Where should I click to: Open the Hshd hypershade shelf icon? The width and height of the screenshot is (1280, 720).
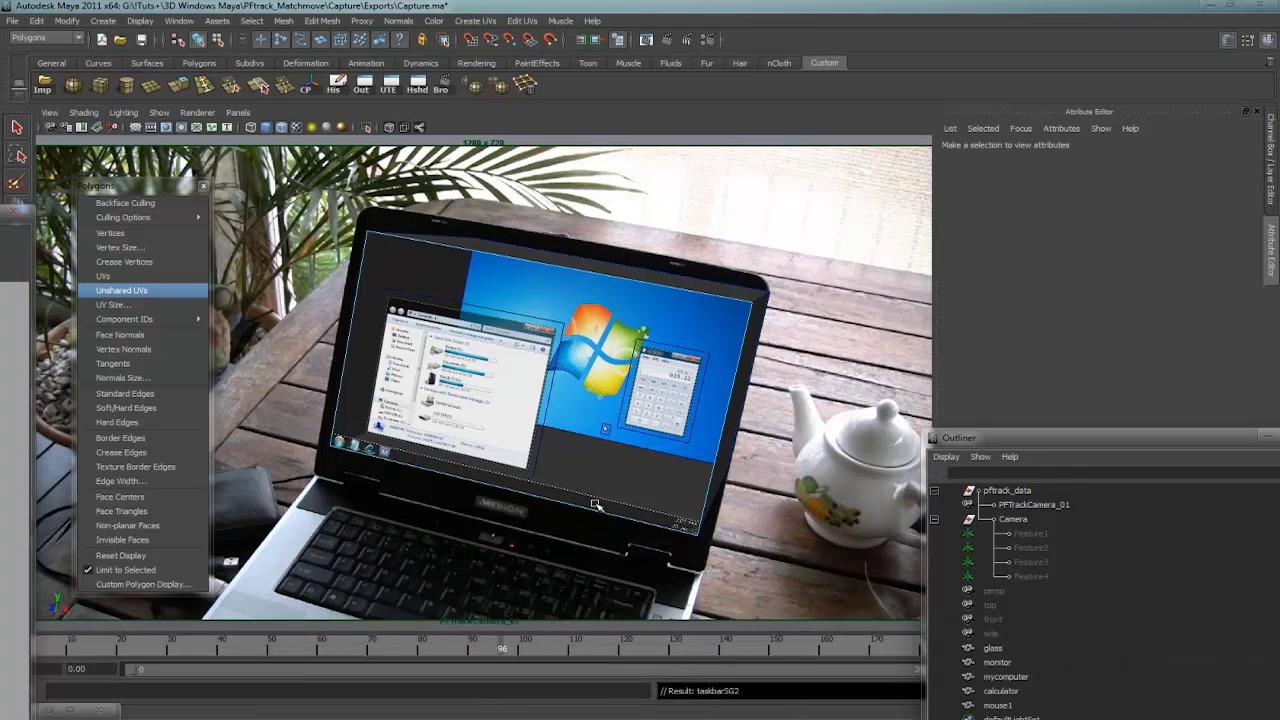tap(417, 85)
